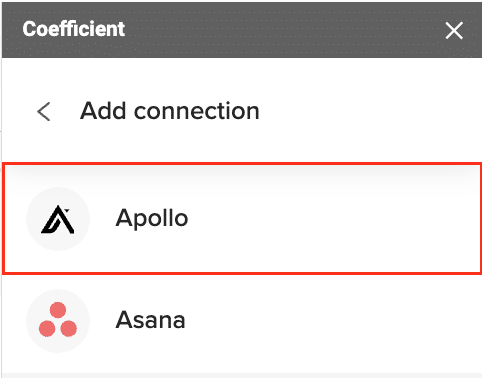The image size is (482, 378).
Task: Click empty space in the Apollo row
Action: [x=333, y=219]
